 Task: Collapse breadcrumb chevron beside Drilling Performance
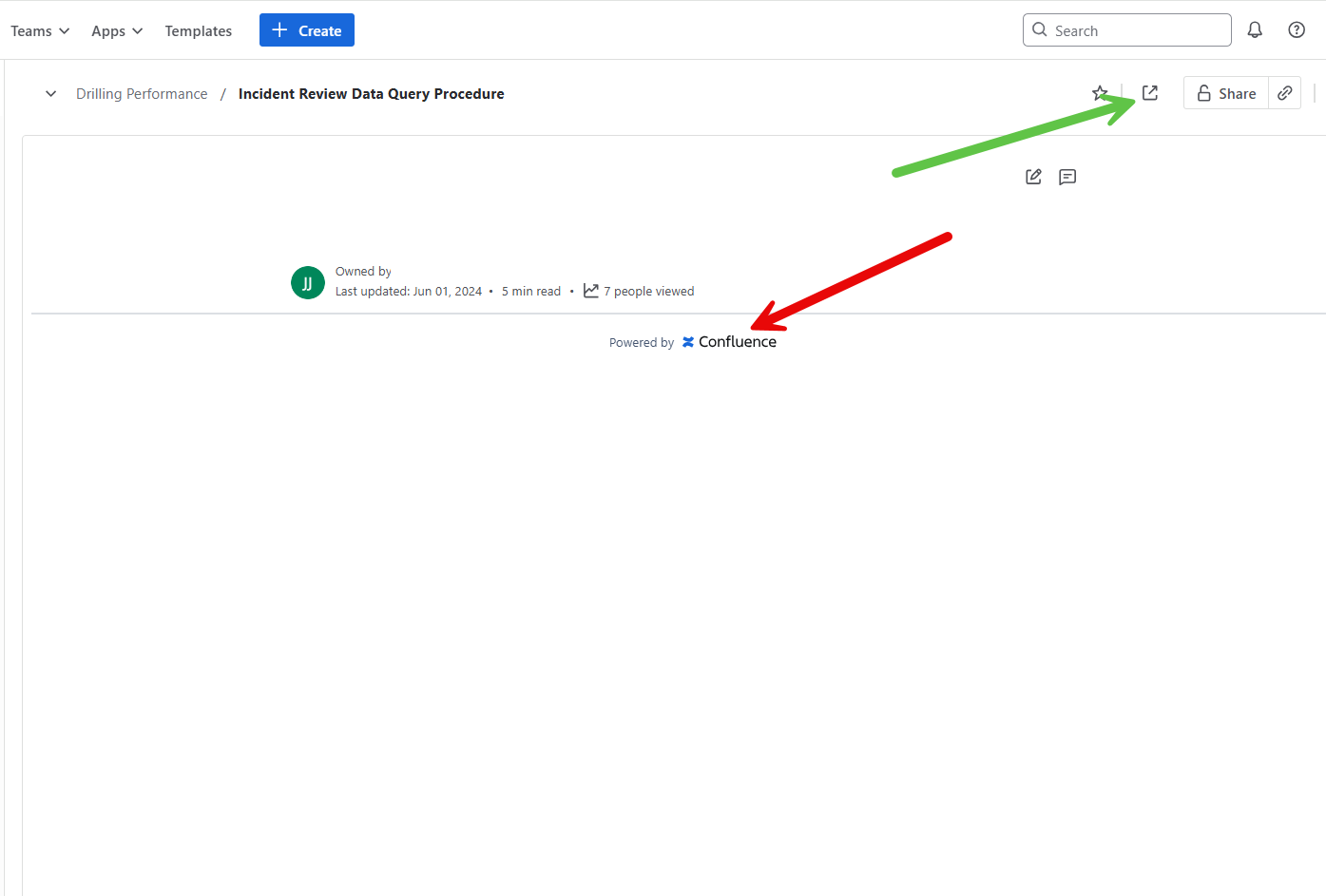pos(51,93)
